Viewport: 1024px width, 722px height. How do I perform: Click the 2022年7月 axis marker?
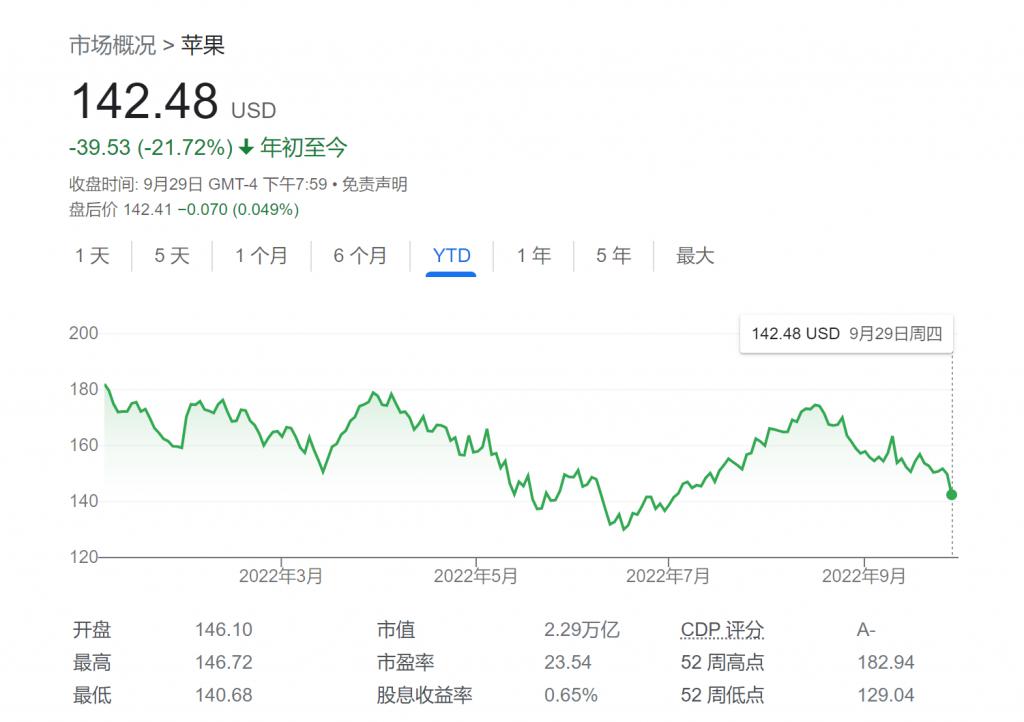point(668,576)
